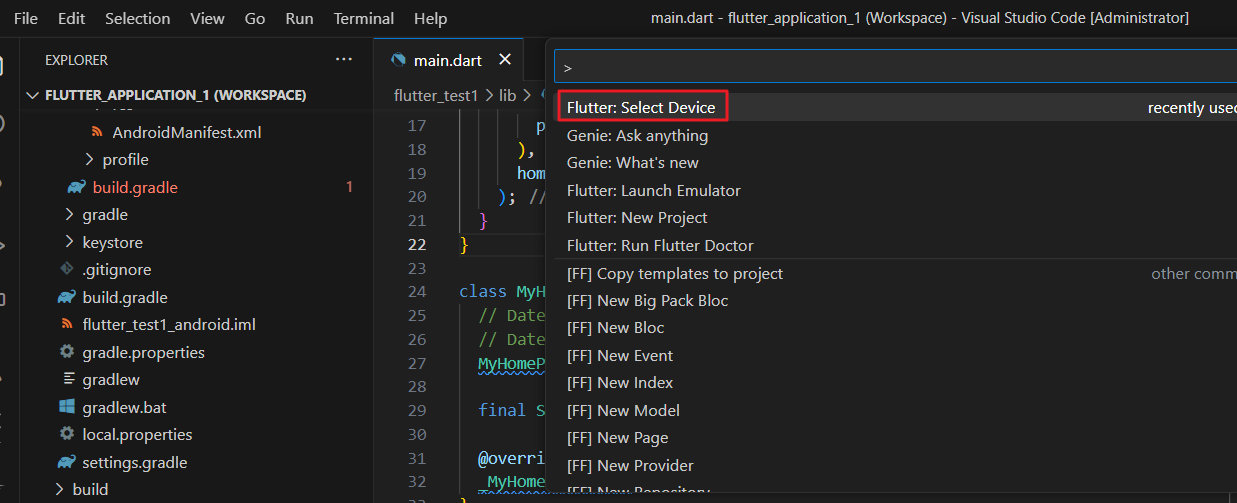This screenshot has height=503, width=1237.
Task: Open the Edit menu
Action: click(x=71, y=18)
